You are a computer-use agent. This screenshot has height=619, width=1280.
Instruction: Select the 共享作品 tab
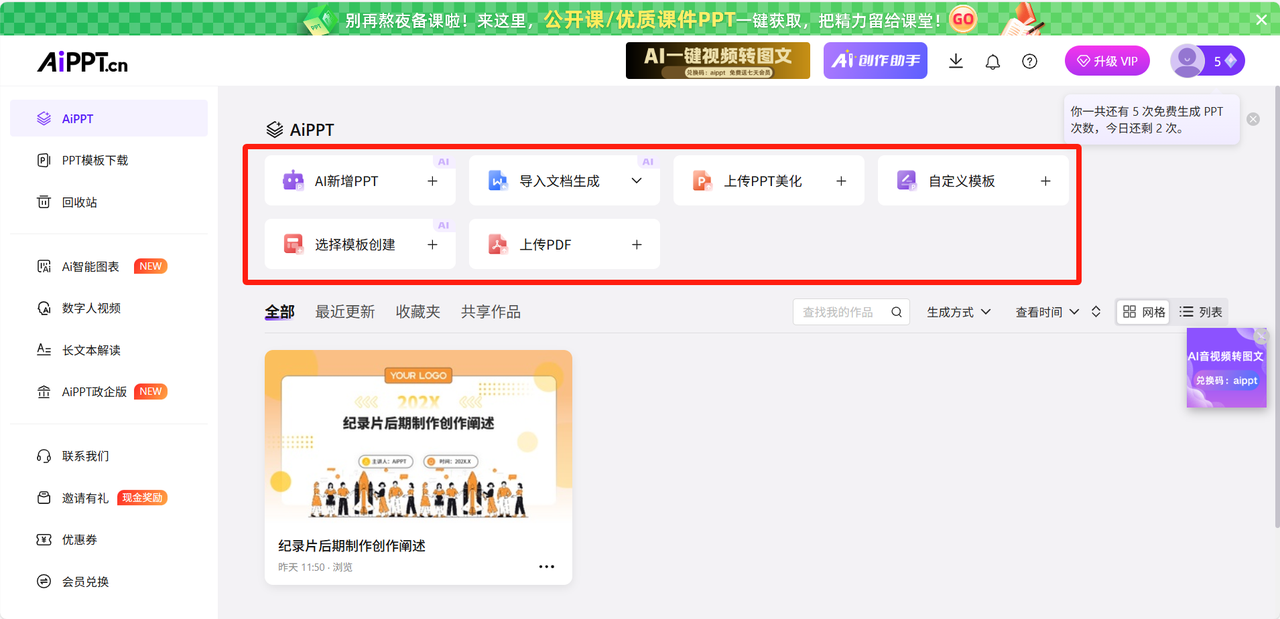pyautogui.click(x=491, y=312)
